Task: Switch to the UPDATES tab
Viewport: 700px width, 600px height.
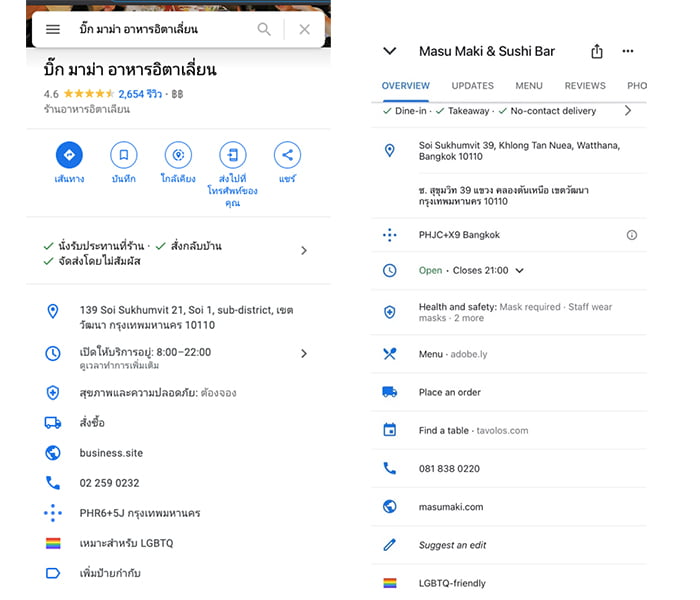Action: 472,86
